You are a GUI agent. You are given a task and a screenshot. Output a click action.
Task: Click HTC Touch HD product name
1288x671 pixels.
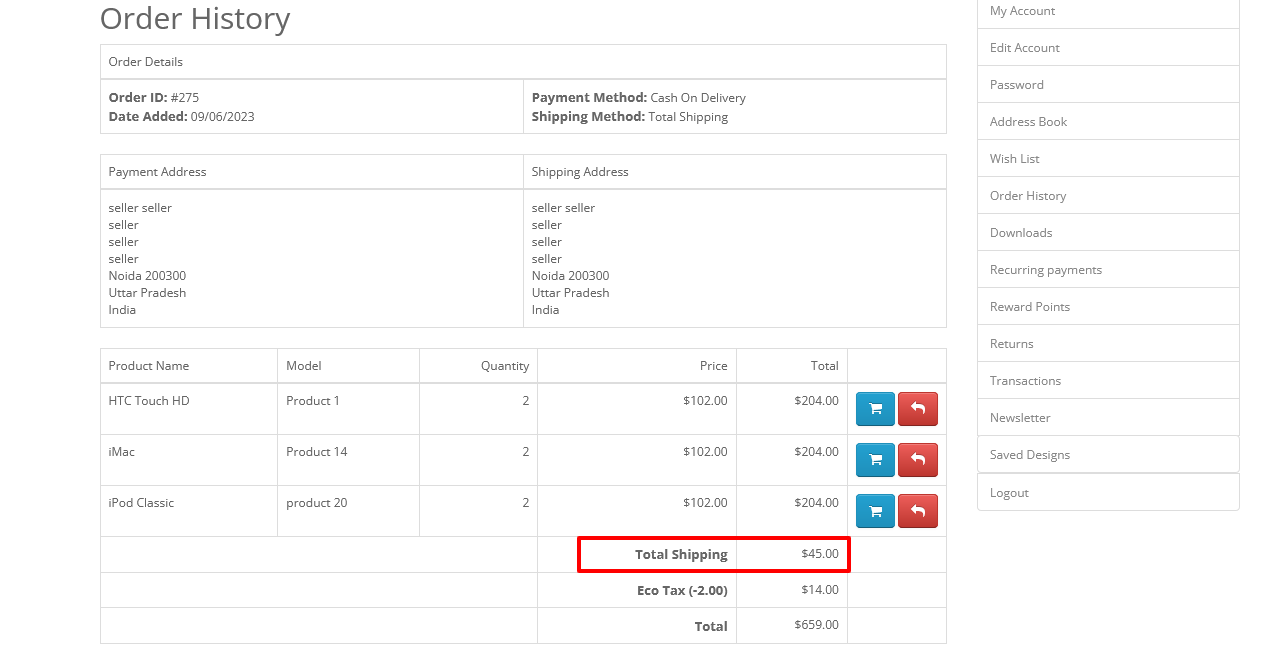[x=149, y=401]
